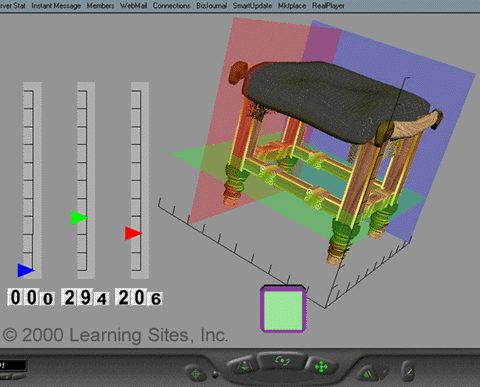This screenshot has height=387, width=480.
Task: Click the Members link
Action: pos(100,6)
